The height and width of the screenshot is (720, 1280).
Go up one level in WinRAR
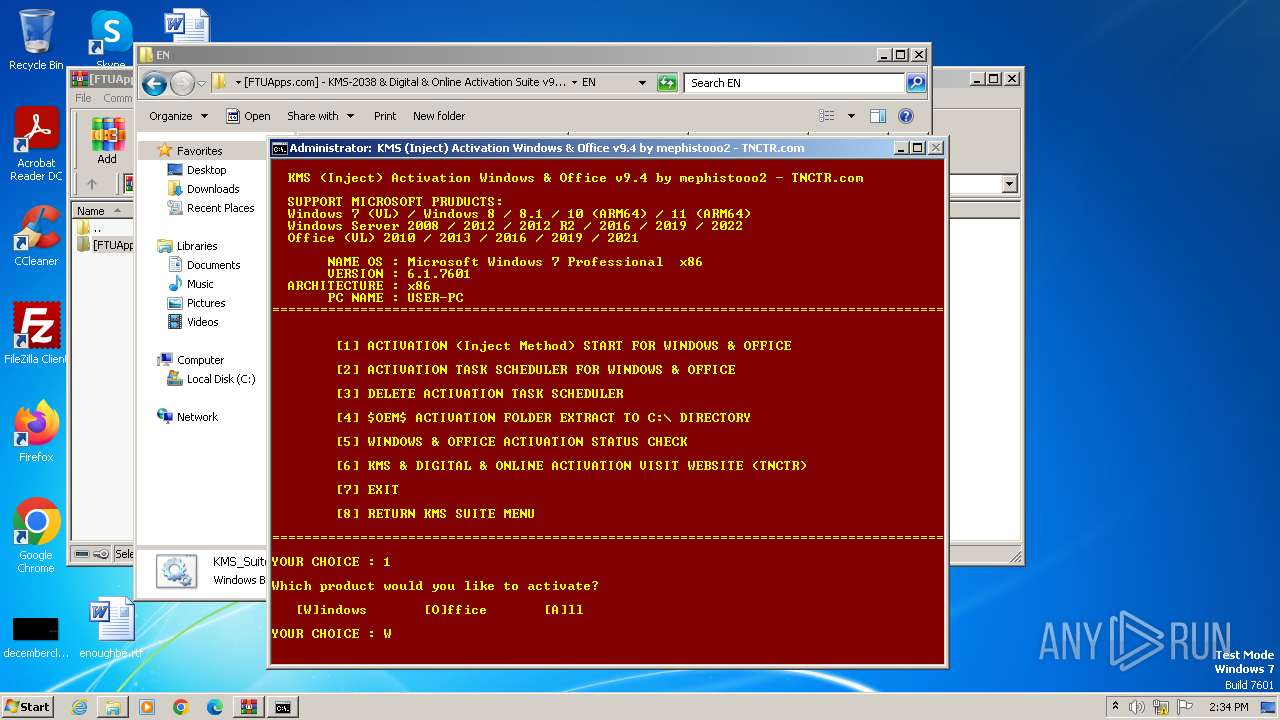92,184
